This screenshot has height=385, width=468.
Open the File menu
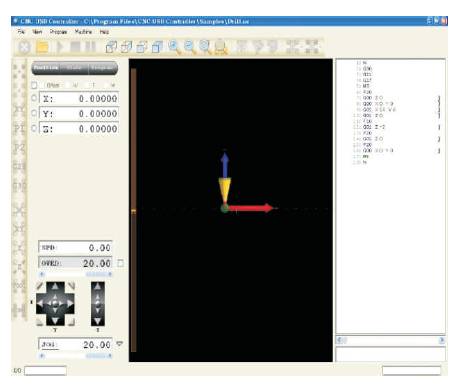coord(21,32)
